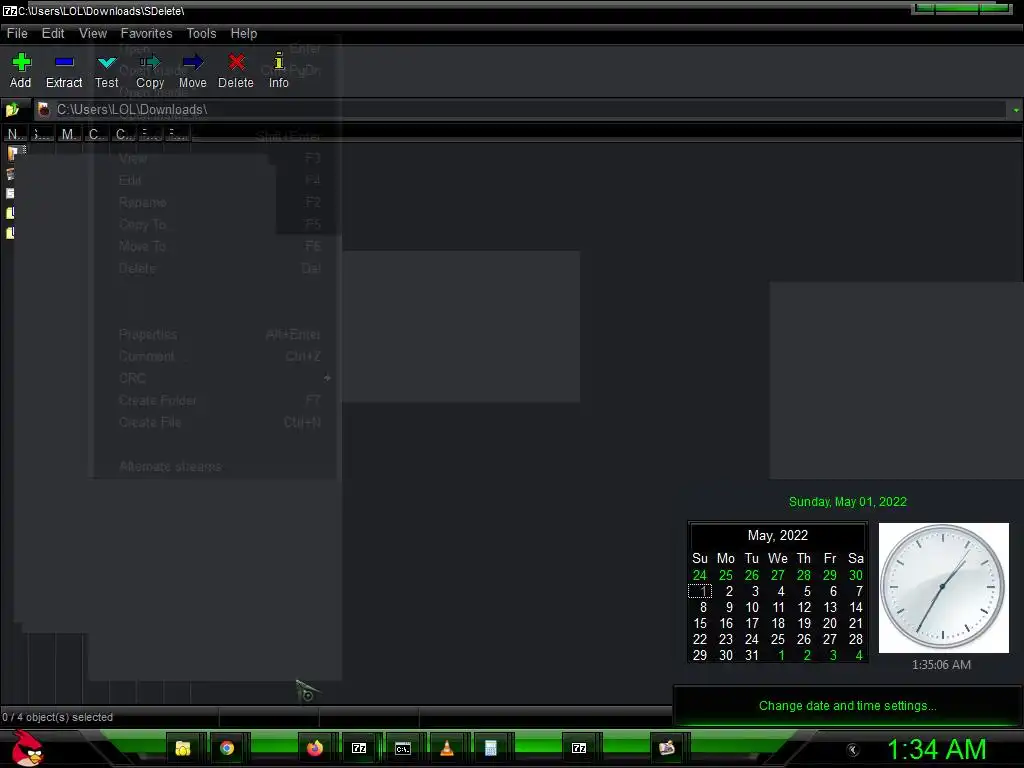
Task: Open the File menu
Action: click(17, 33)
